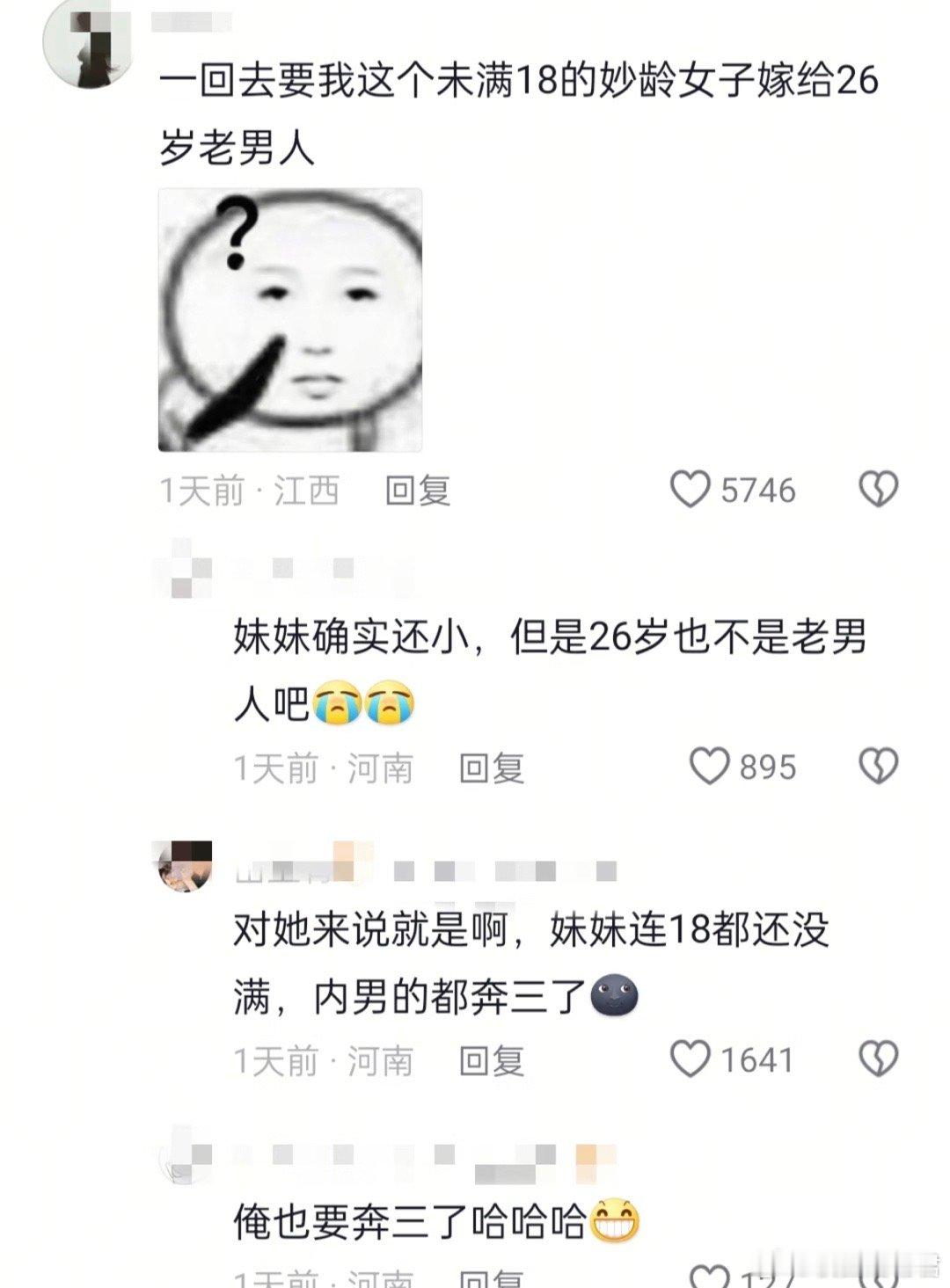The height and width of the screenshot is (1288, 950).
Task: Open the question-mark meme image
Action: pyautogui.click(x=290, y=320)
